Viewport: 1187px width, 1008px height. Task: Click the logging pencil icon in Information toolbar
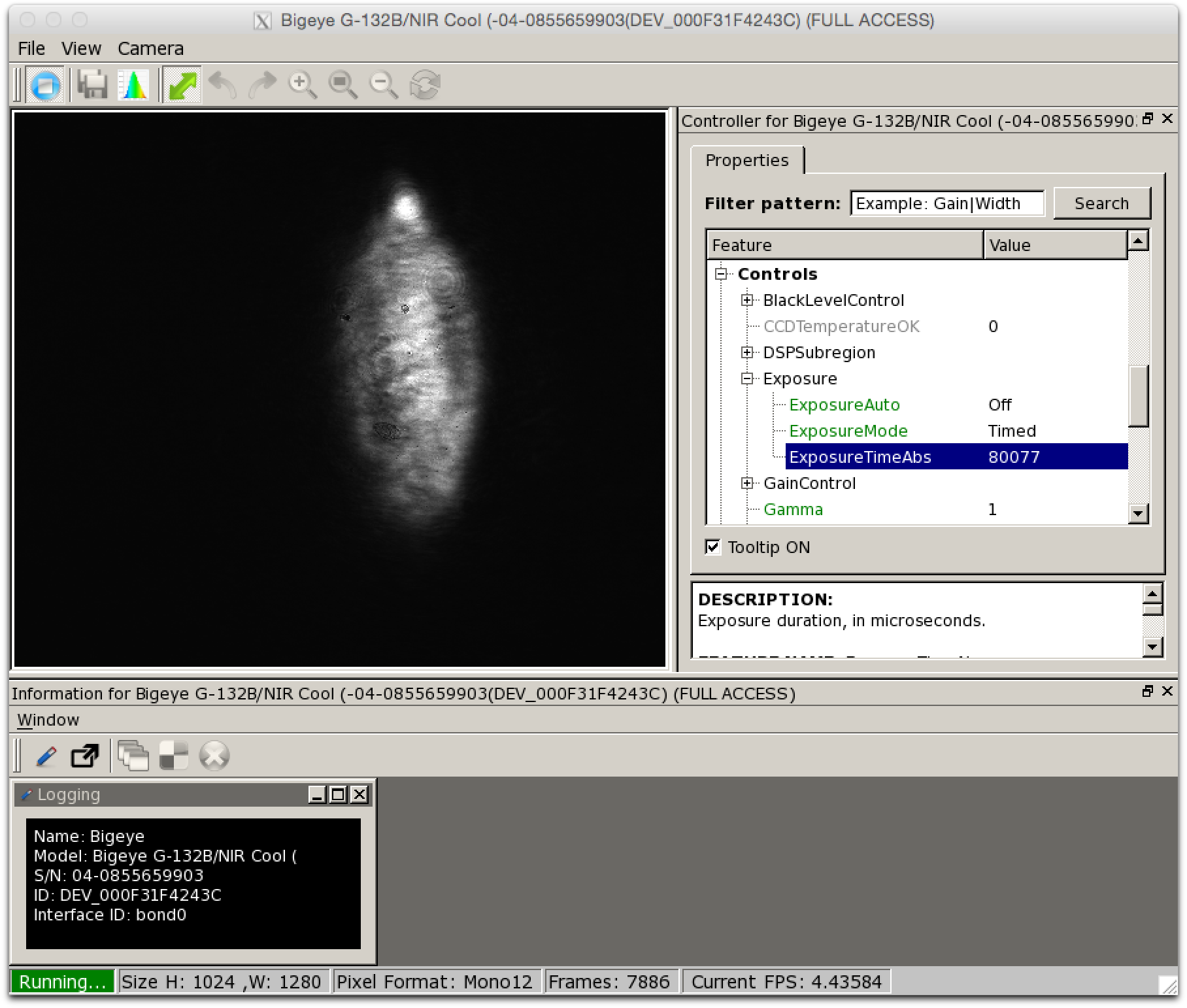click(x=46, y=756)
